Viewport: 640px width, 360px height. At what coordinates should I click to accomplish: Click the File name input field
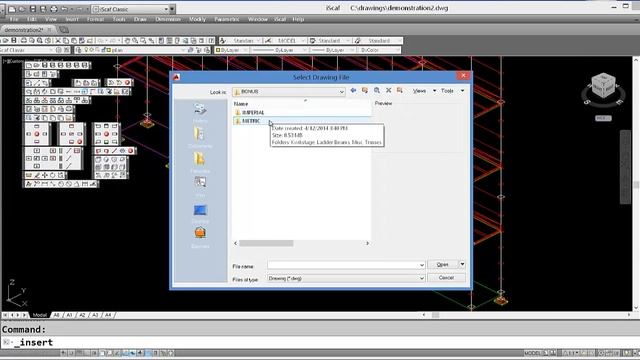pos(346,265)
